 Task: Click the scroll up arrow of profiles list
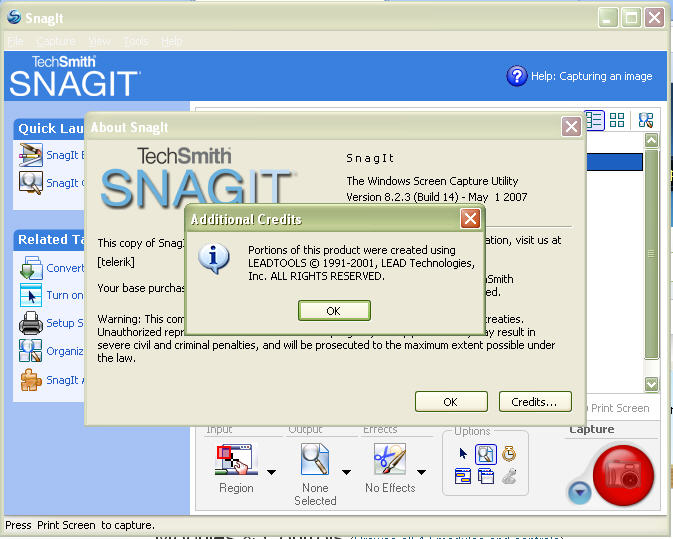point(651,140)
